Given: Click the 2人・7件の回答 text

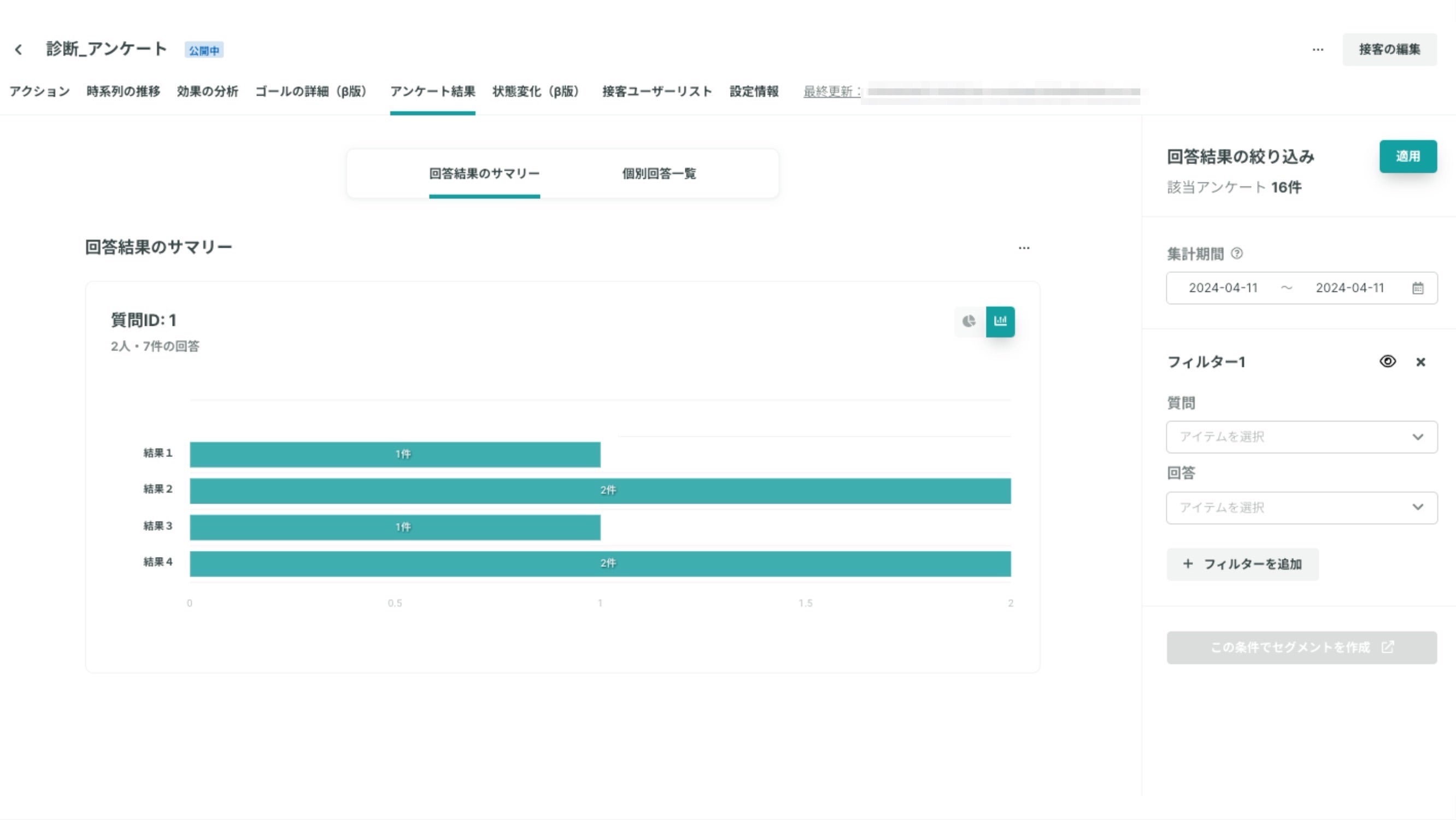Looking at the screenshot, I should (x=155, y=347).
